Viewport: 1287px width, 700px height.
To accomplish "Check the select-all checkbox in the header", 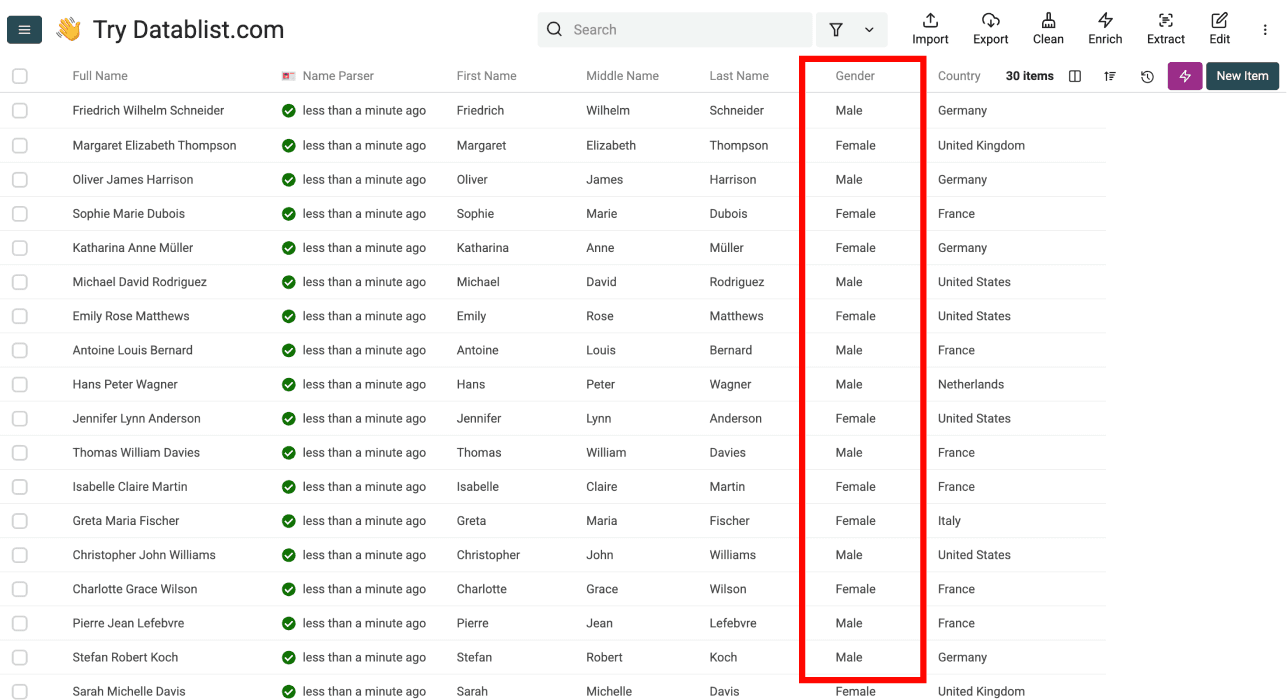I will tap(19, 76).
